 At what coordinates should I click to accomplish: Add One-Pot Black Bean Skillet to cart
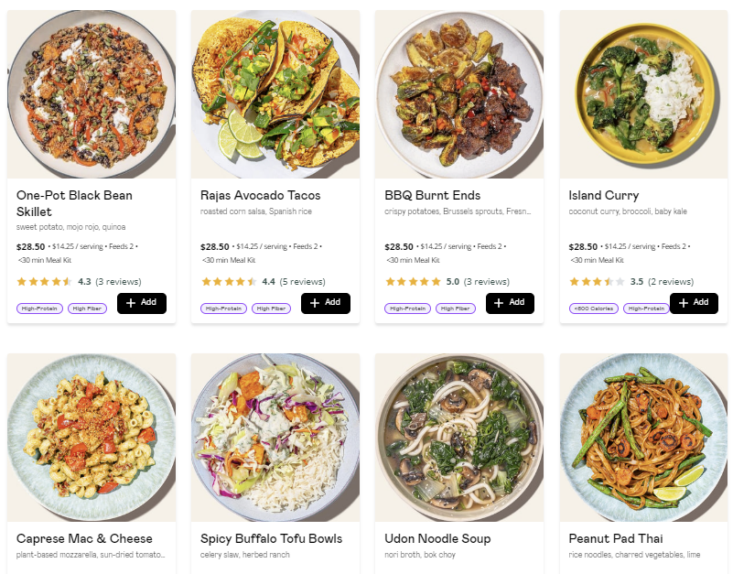click(142, 303)
